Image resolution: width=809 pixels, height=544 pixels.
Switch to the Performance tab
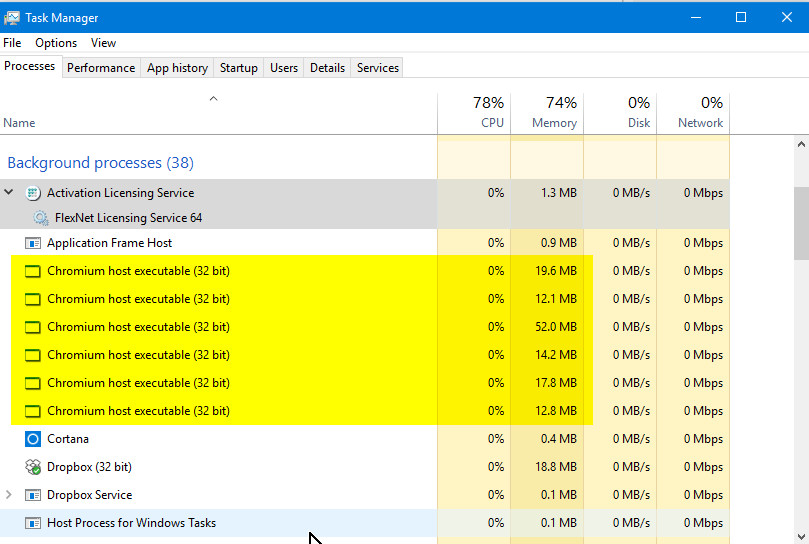pos(101,68)
